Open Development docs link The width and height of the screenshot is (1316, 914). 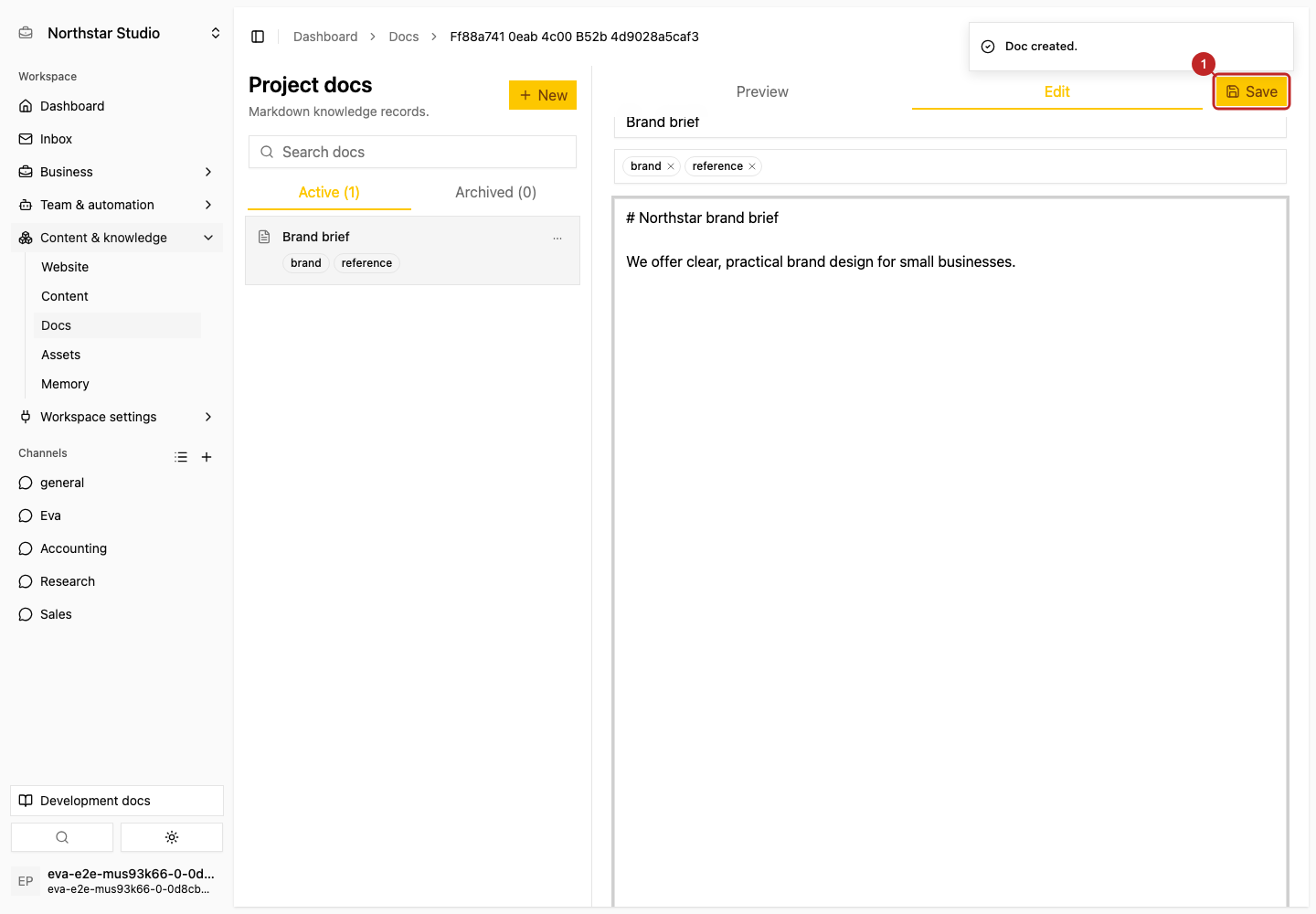(x=117, y=801)
